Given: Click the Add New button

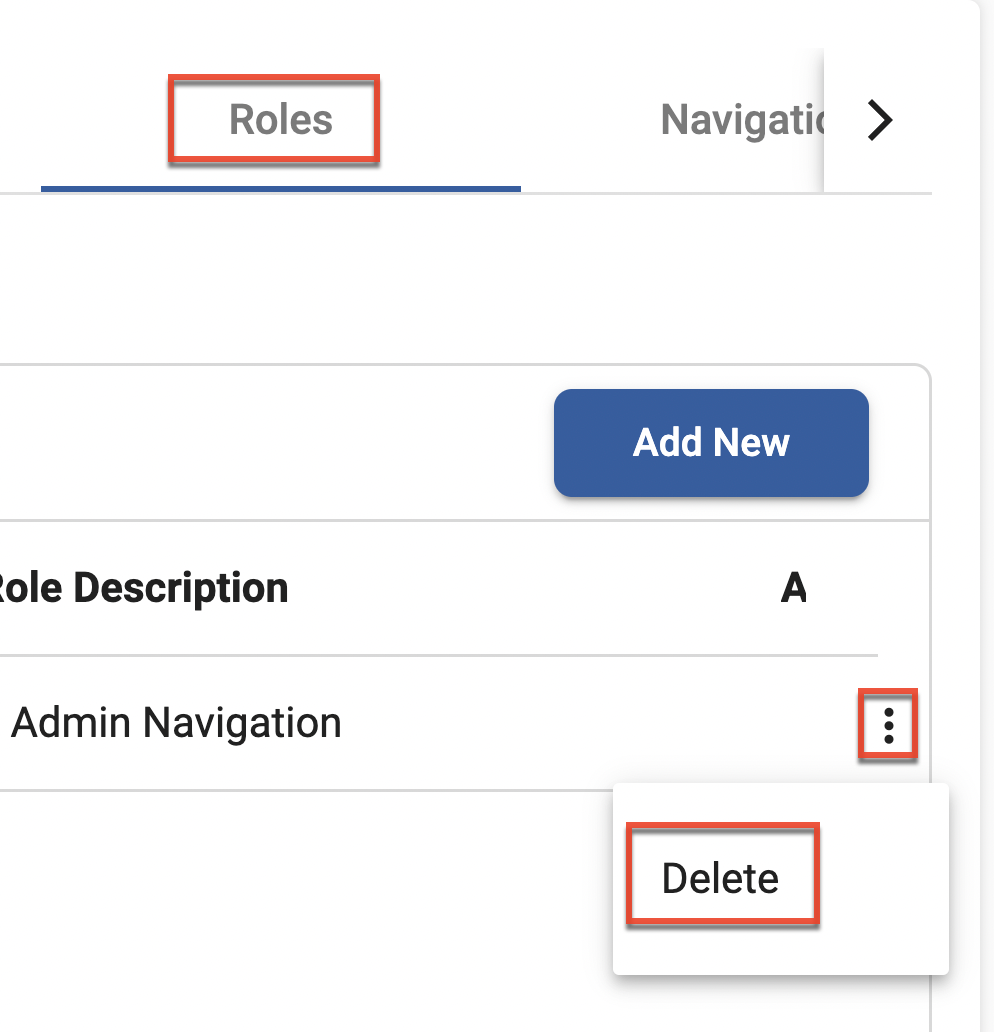Looking at the screenshot, I should click(x=711, y=443).
